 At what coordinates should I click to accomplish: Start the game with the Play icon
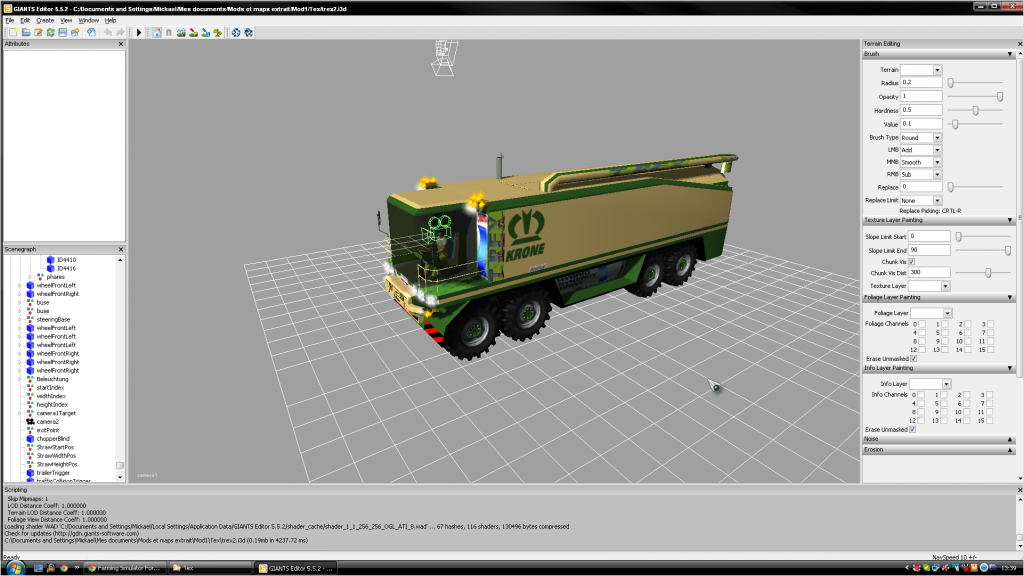[x=139, y=33]
